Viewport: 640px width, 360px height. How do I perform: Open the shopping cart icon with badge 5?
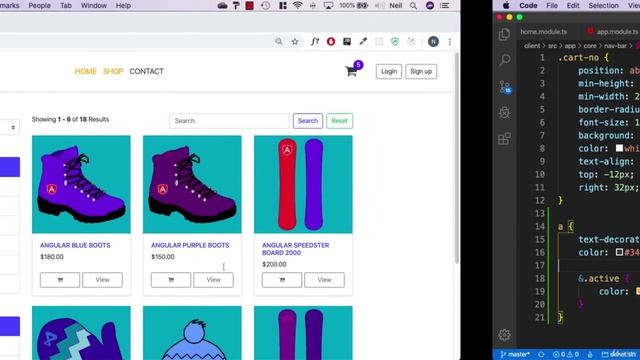352,71
